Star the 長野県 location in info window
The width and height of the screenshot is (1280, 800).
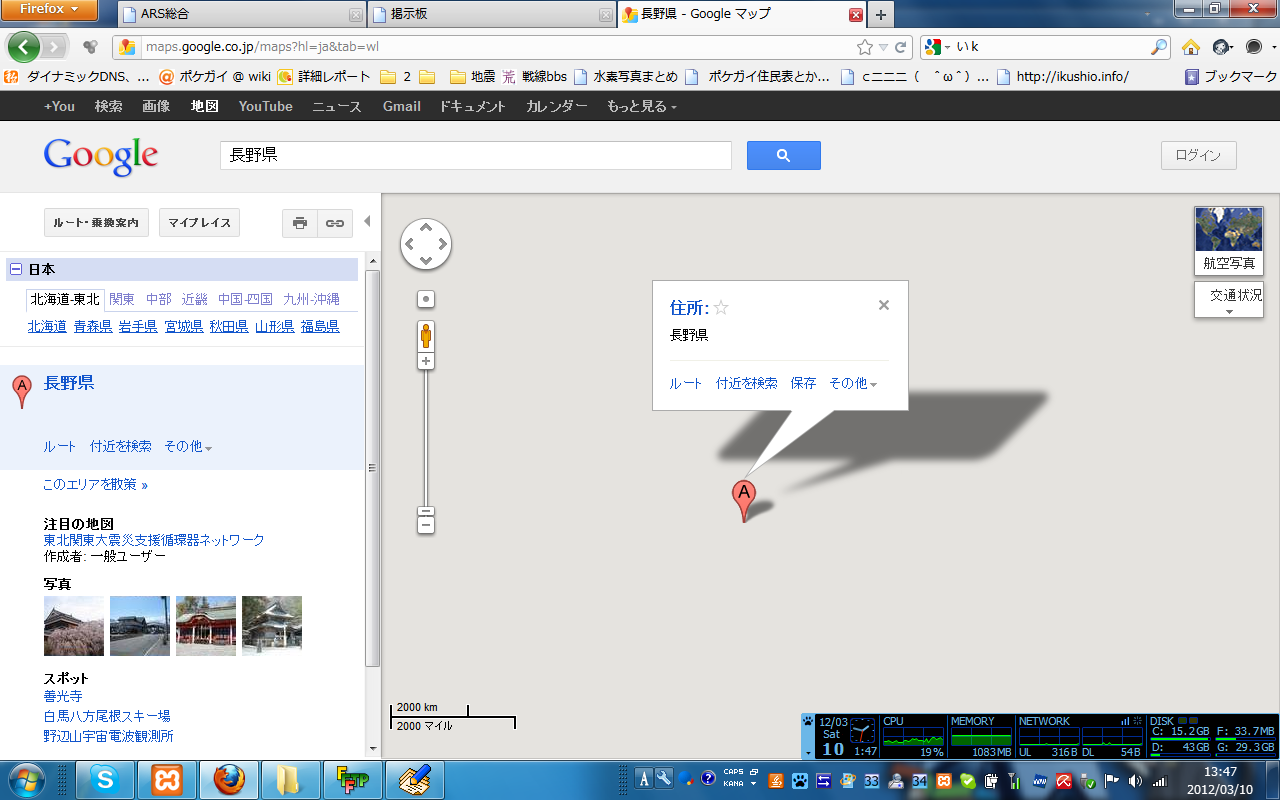(x=721, y=308)
